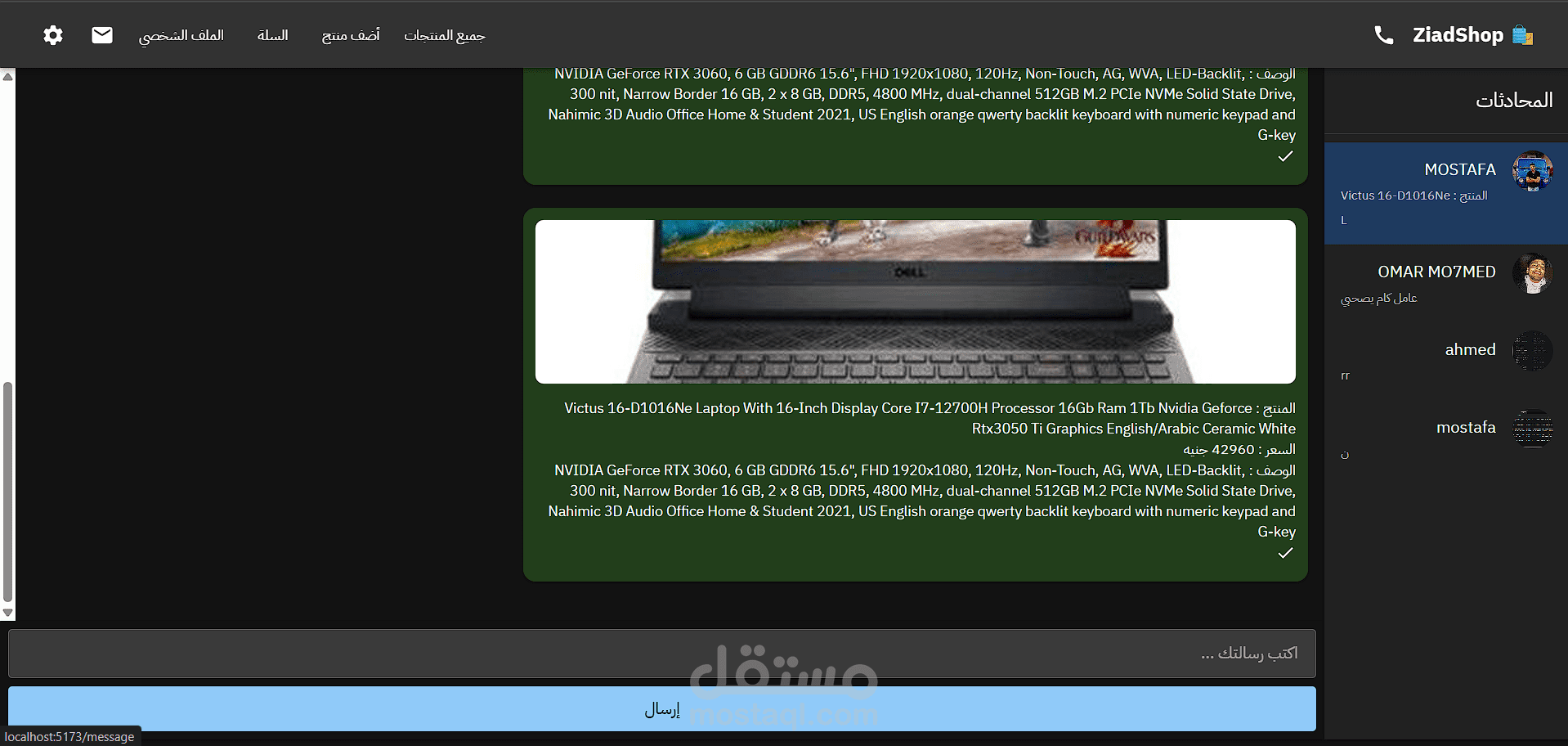
Task: Click ahmed's avatar picture
Action: pos(1532,351)
